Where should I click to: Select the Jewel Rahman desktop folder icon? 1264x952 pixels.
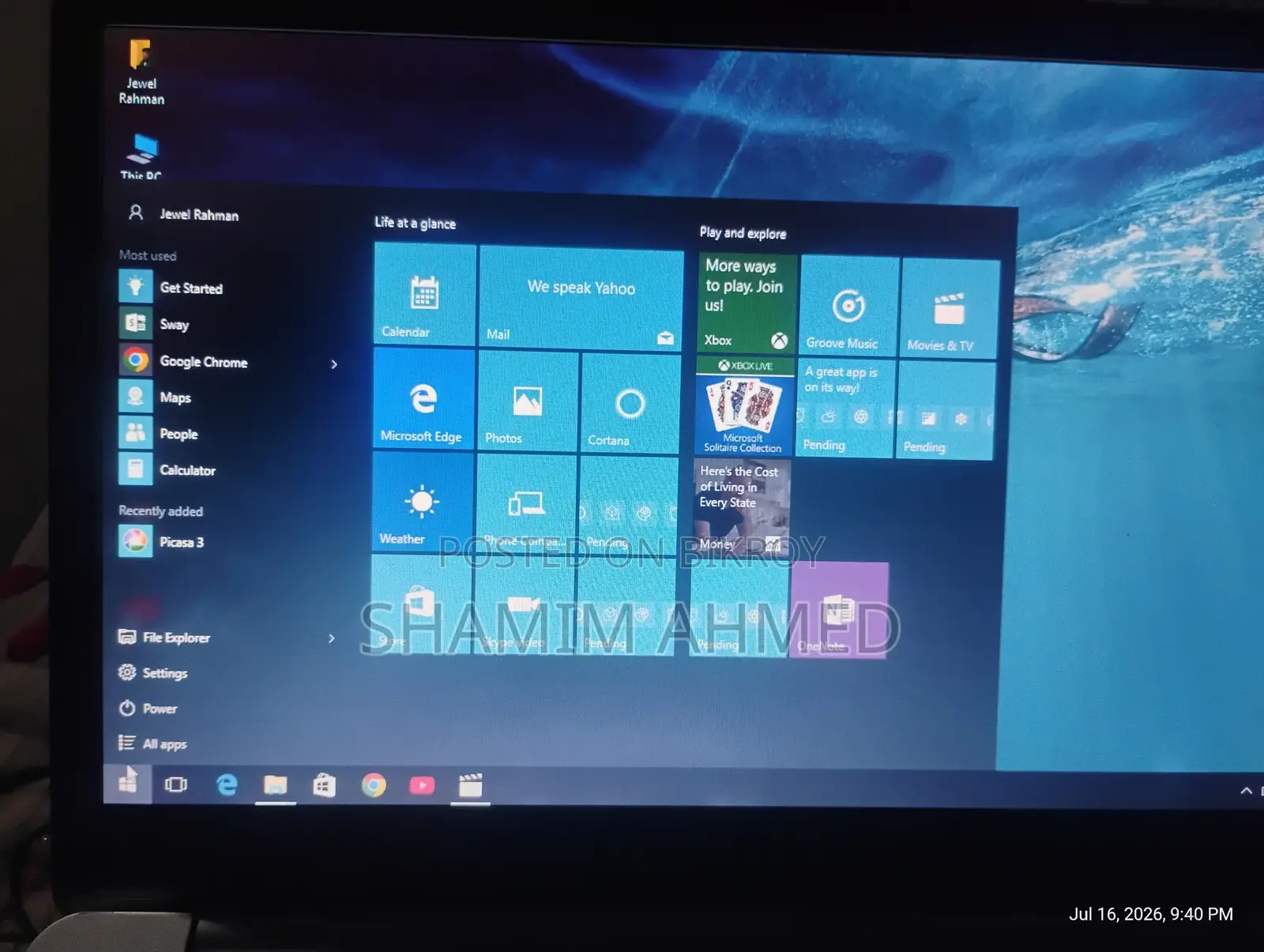coord(141,72)
